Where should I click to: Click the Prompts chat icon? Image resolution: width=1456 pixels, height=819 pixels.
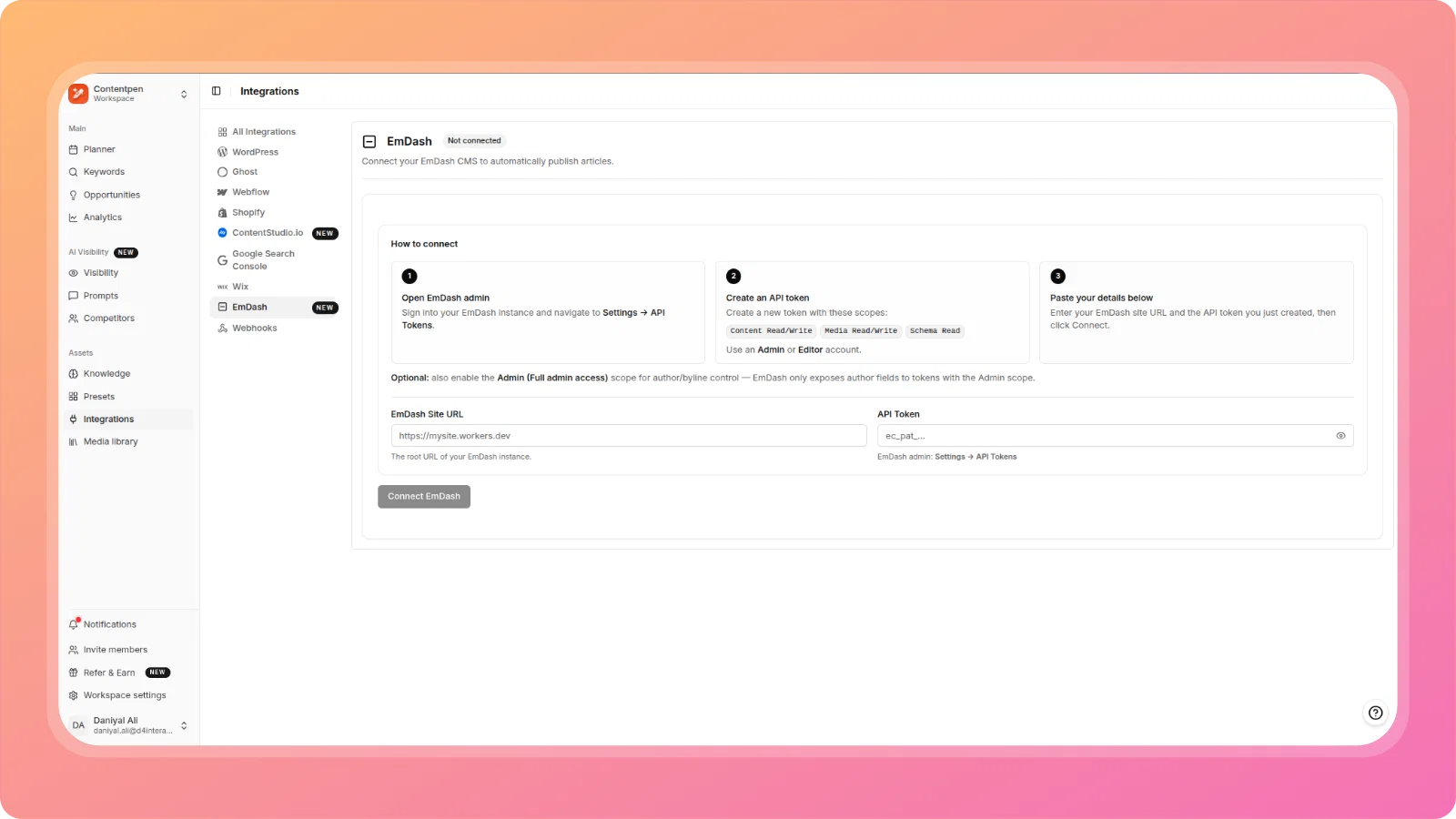click(x=74, y=296)
